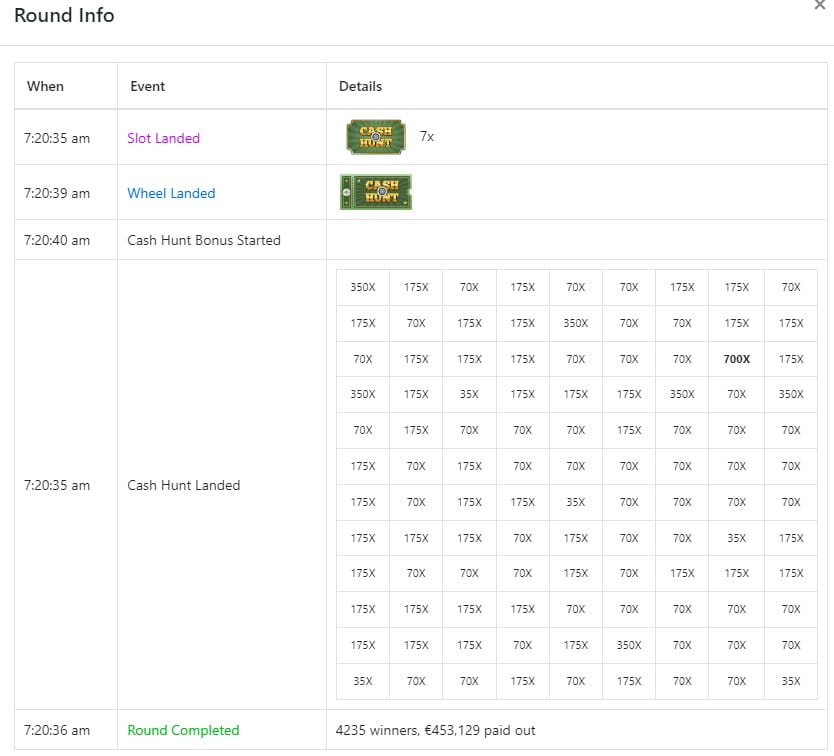
Task: Click the When column header
Action: pyautogui.click(x=45, y=86)
